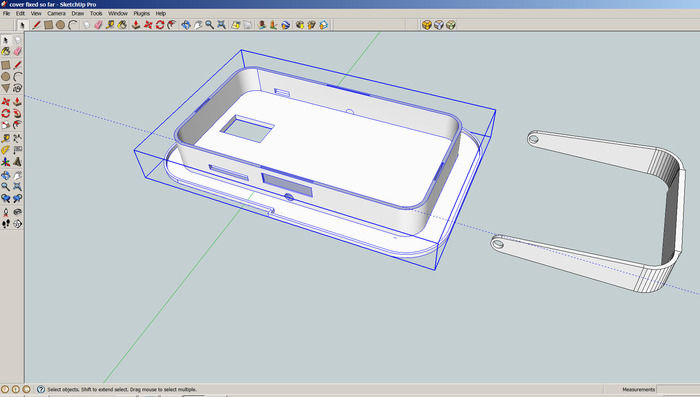Pick the Circle tool in top toolbar
Screen dimensions: 700x397
coord(60,25)
